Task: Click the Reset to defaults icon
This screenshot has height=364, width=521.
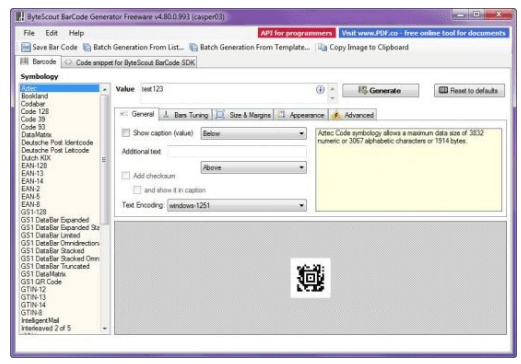Action: pyautogui.click(x=443, y=90)
